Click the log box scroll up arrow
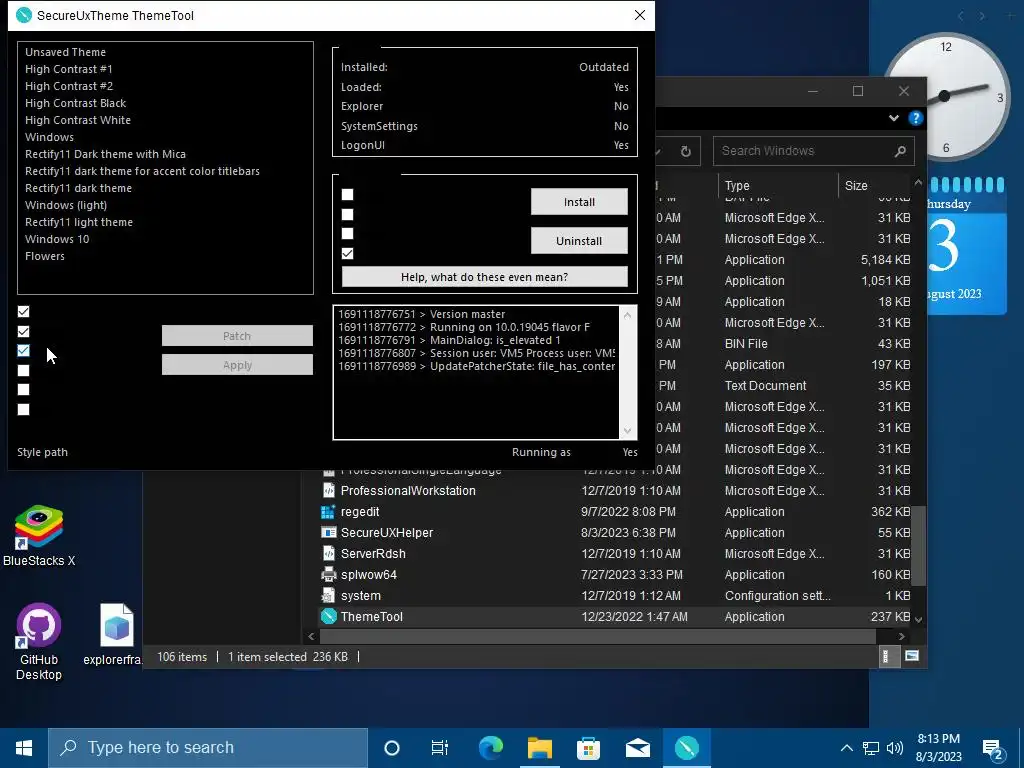Image resolution: width=1024 pixels, height=768 pixels. click(x=628, y=315)
